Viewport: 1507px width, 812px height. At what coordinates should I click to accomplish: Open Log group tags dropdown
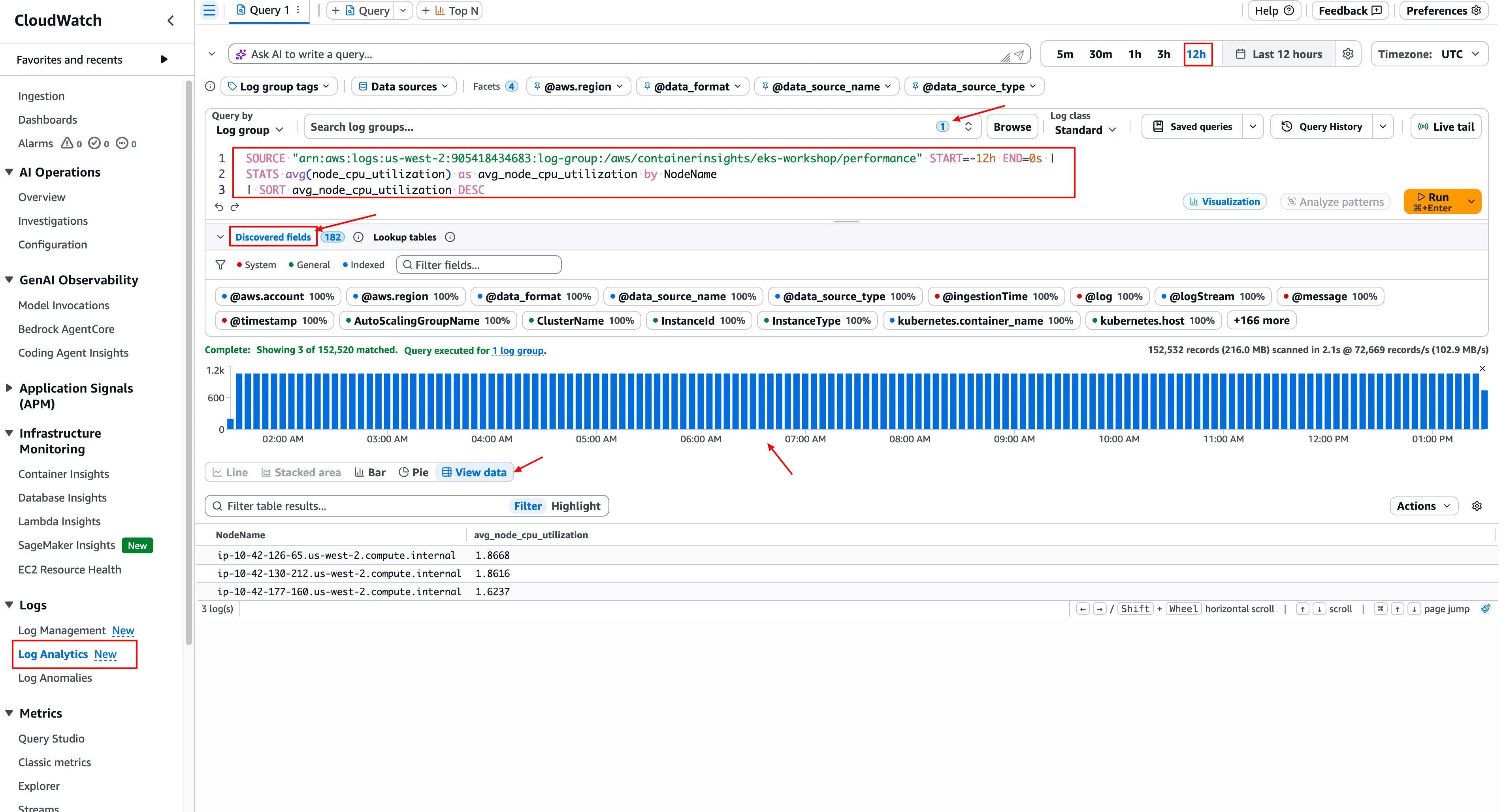tap(279, 86)
